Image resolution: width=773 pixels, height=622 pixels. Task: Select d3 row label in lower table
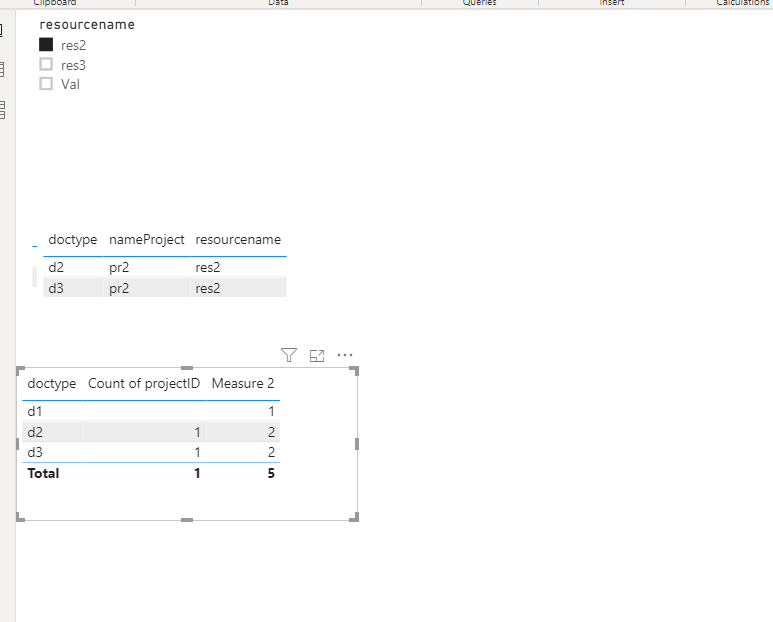tap(35, 452)
